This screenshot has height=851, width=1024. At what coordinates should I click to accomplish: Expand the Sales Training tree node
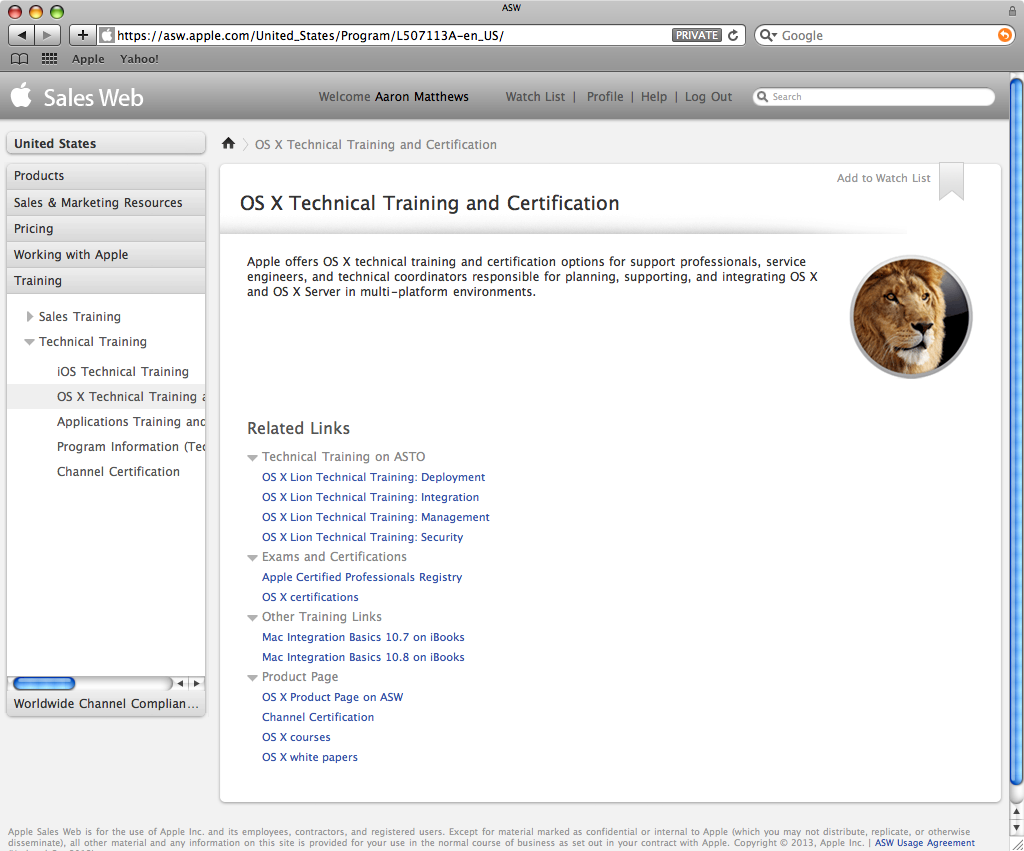click(29, 317)
